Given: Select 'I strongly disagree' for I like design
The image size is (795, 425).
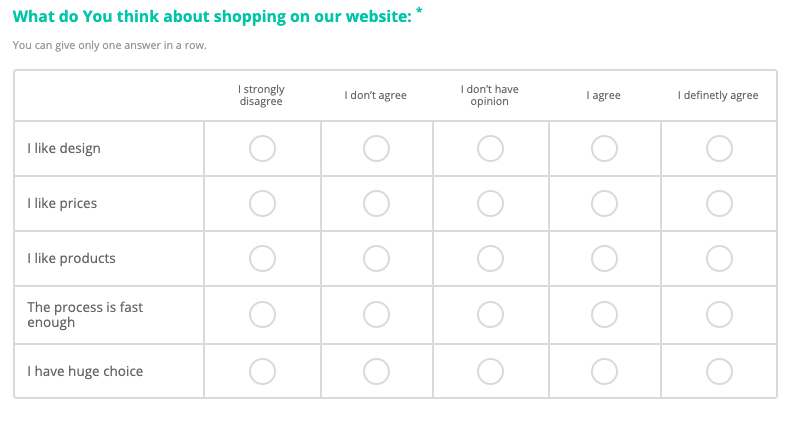Looking at the screenshot, I should coord(262,149).
